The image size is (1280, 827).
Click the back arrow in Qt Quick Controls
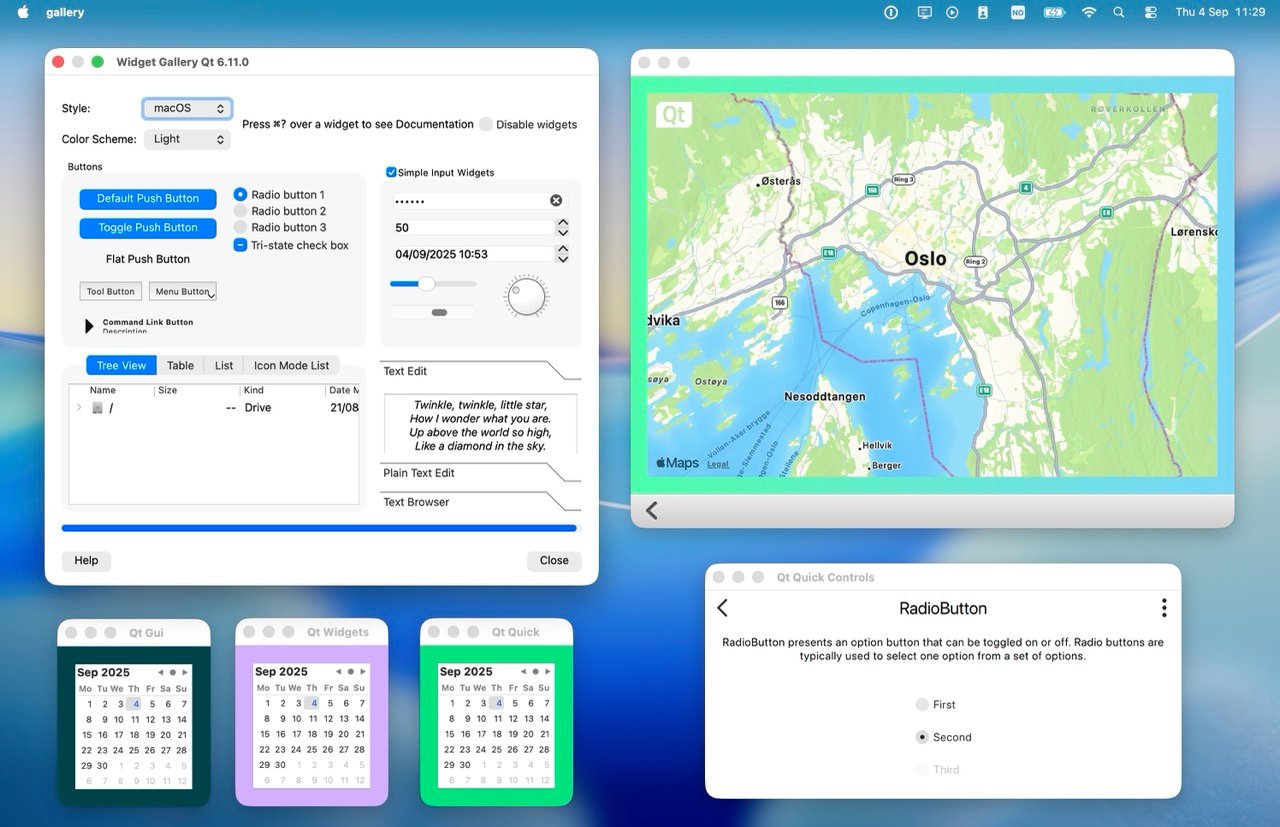point(722,607)
